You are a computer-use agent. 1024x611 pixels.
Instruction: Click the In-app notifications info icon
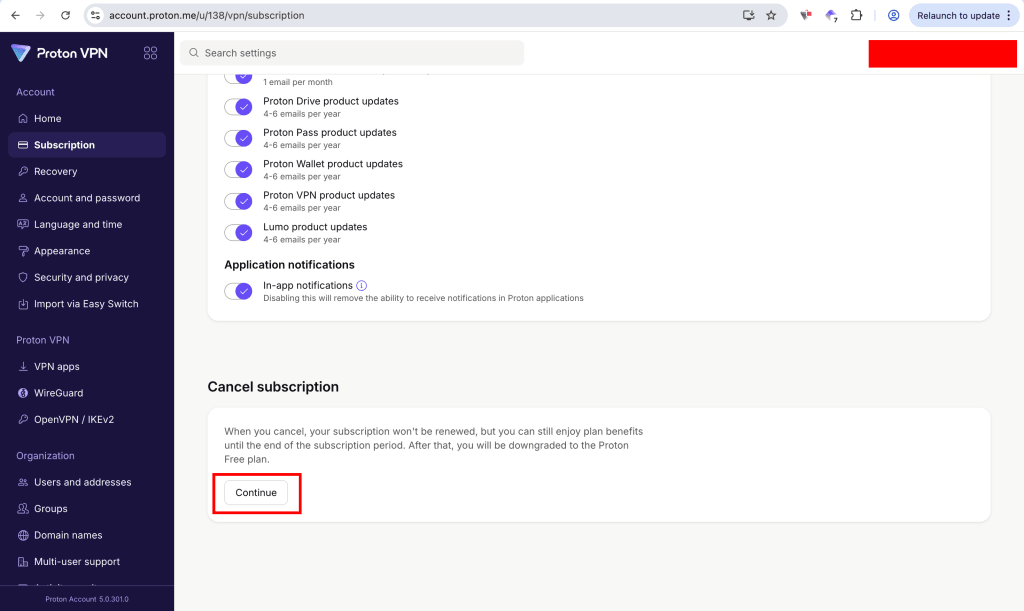pyautogui.click(x=361, y=285)
